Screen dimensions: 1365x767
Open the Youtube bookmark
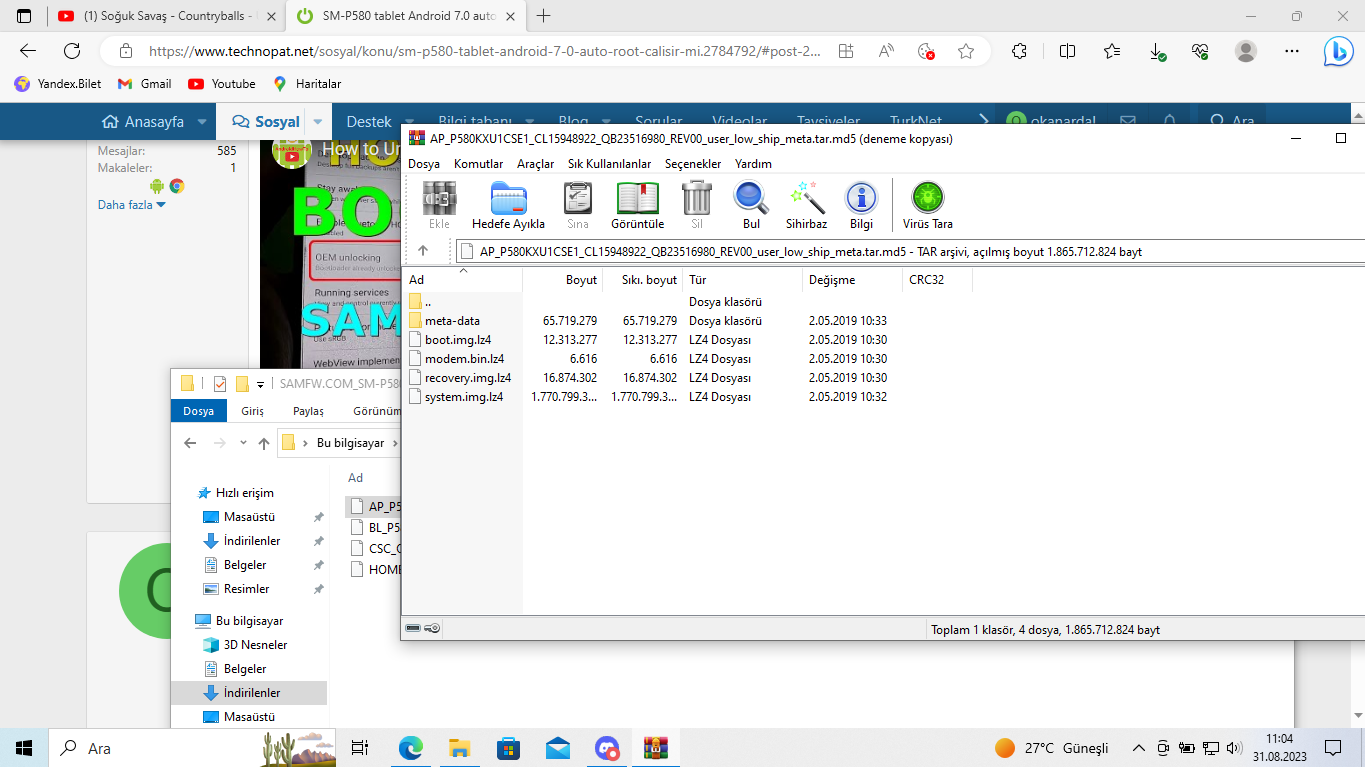tap(221, 84)
